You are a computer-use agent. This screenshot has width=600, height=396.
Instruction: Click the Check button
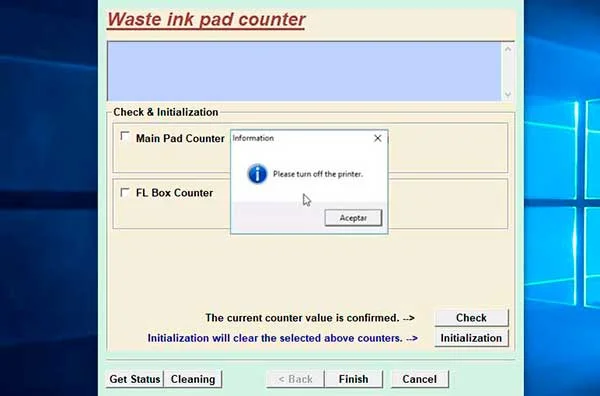click(471, 318)
